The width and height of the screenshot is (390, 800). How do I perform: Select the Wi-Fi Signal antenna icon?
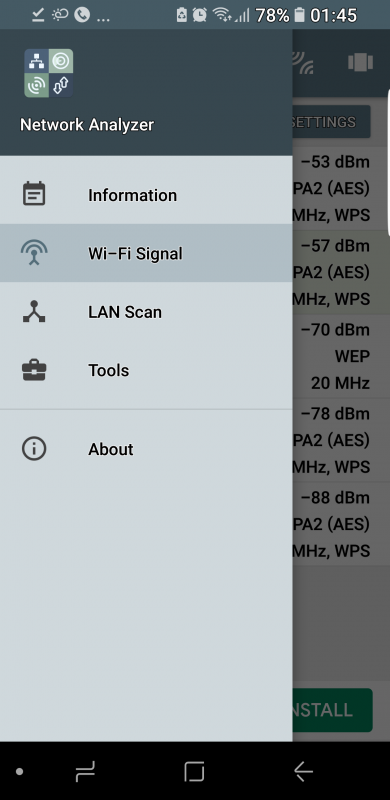[x=34, y=253]
